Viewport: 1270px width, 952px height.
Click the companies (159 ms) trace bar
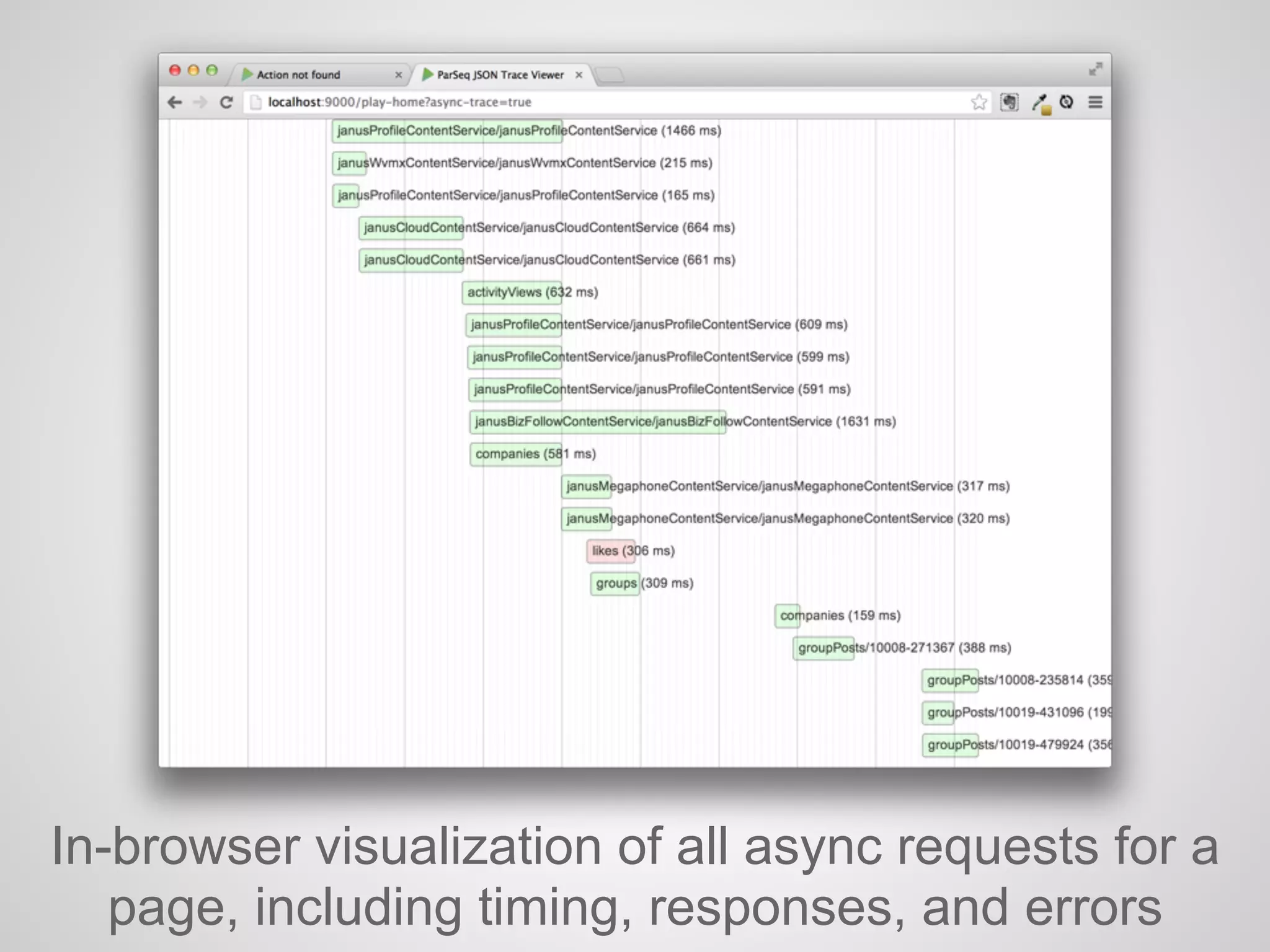[x=787, y=615]
